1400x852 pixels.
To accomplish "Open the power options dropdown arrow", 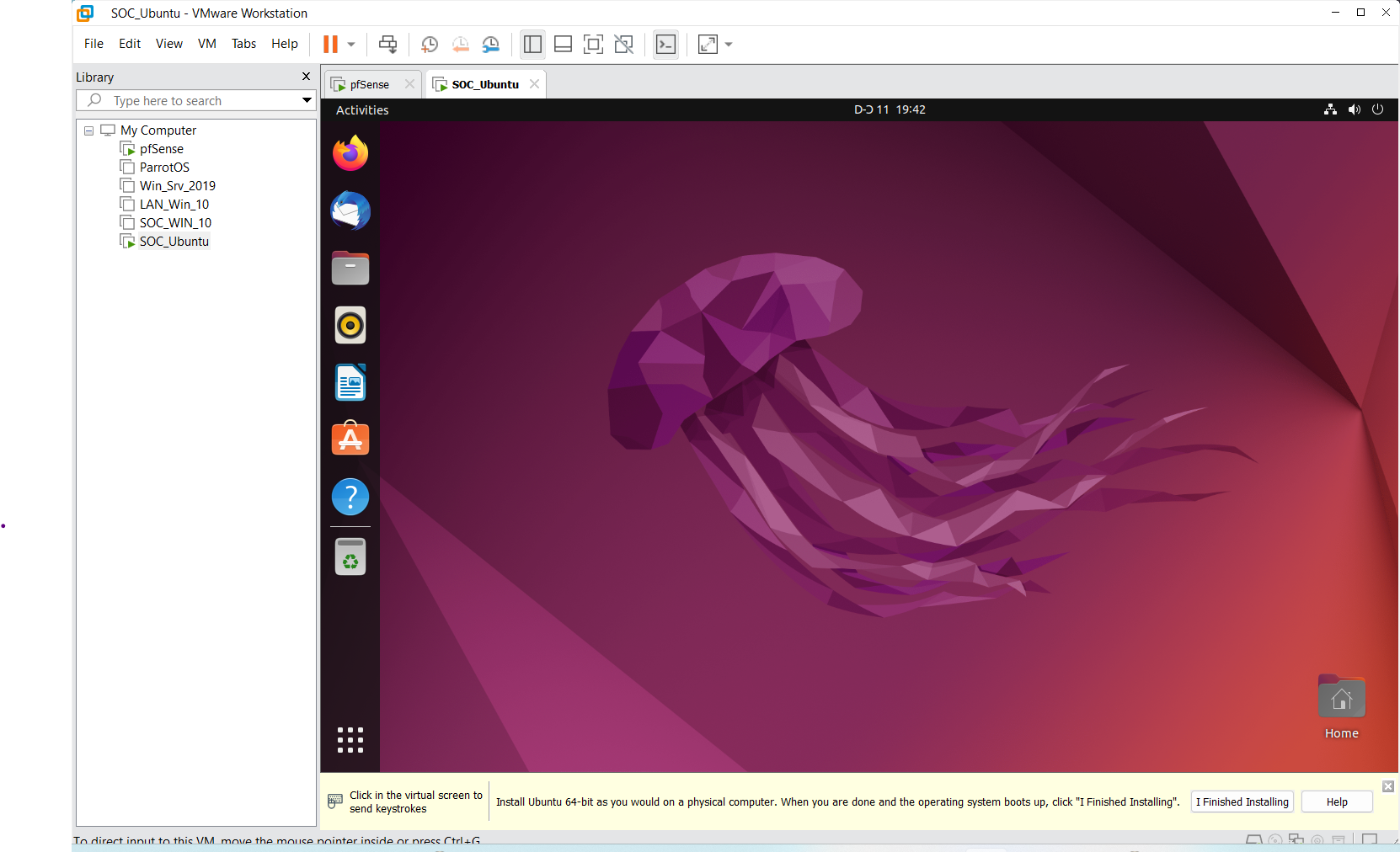I will coord(351,44).
